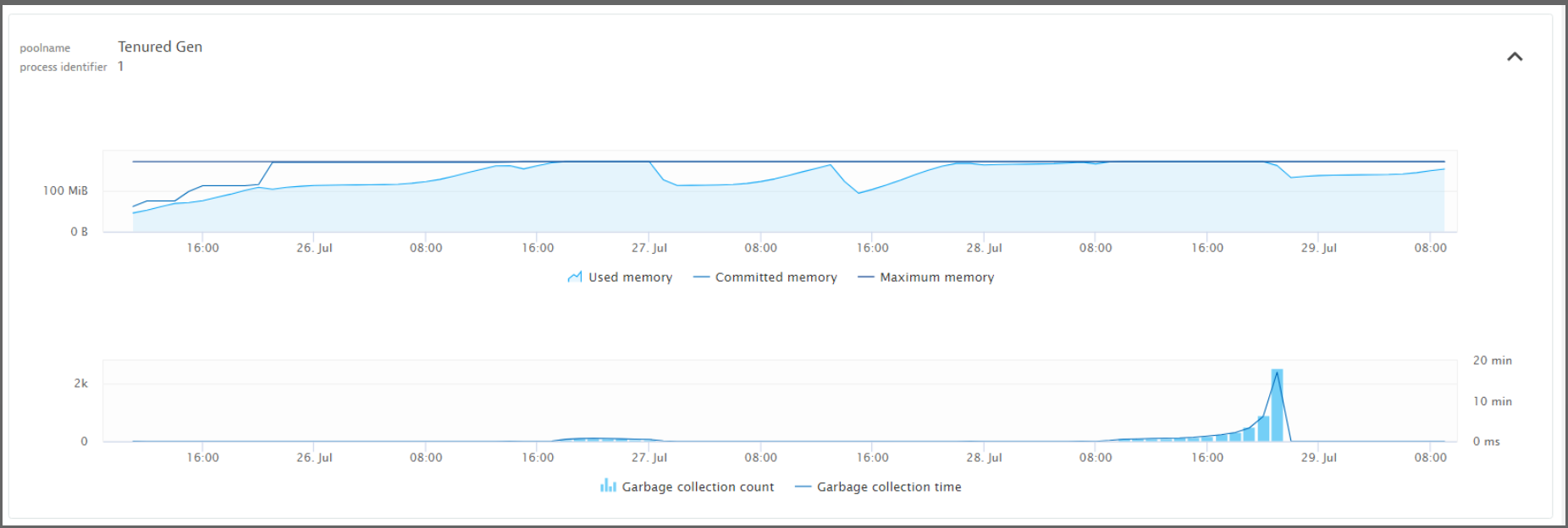Toggle the Used memory series off

coord(628,277)
